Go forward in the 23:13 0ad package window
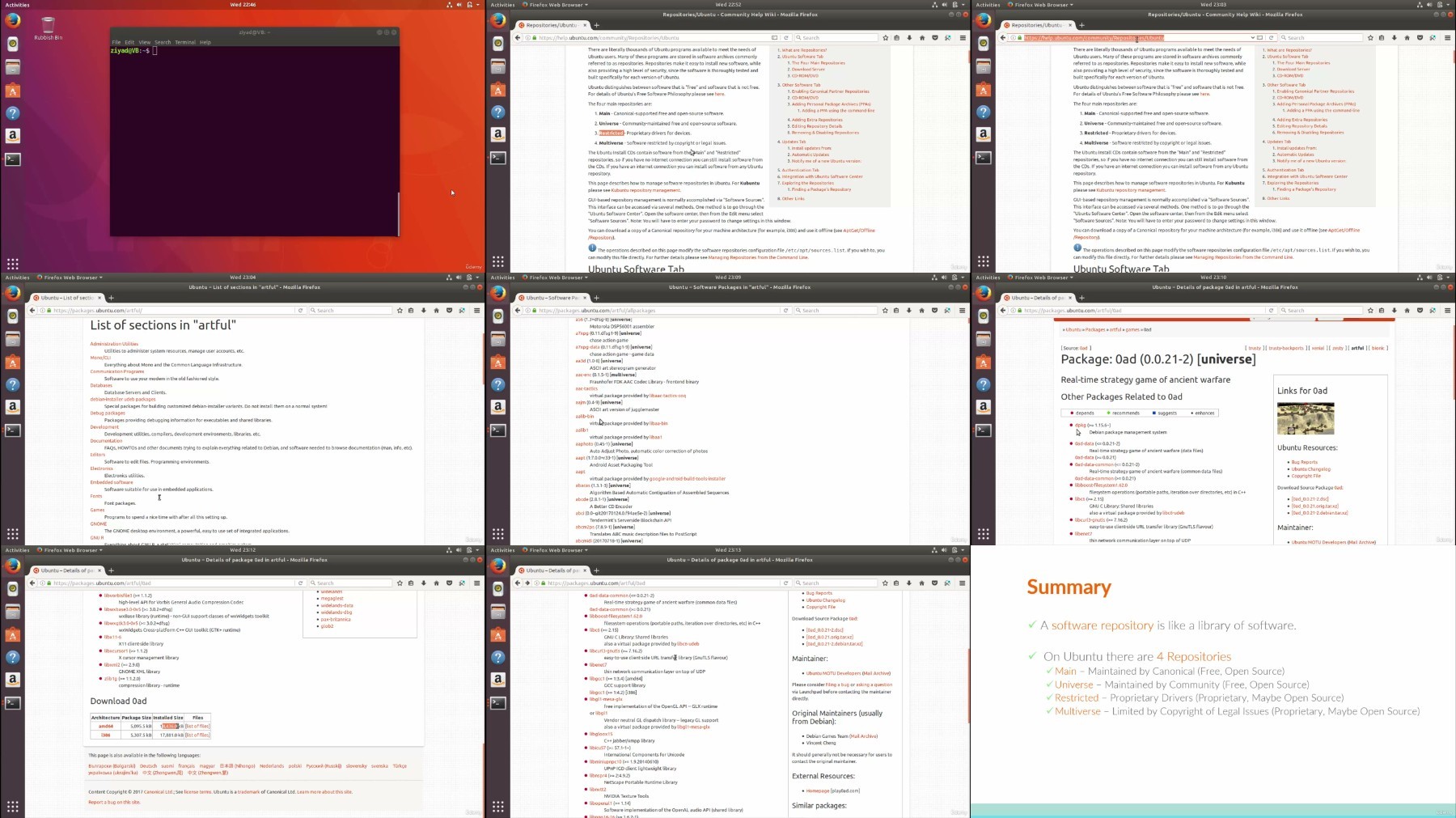1456x818 pixels. pos(527,583)
